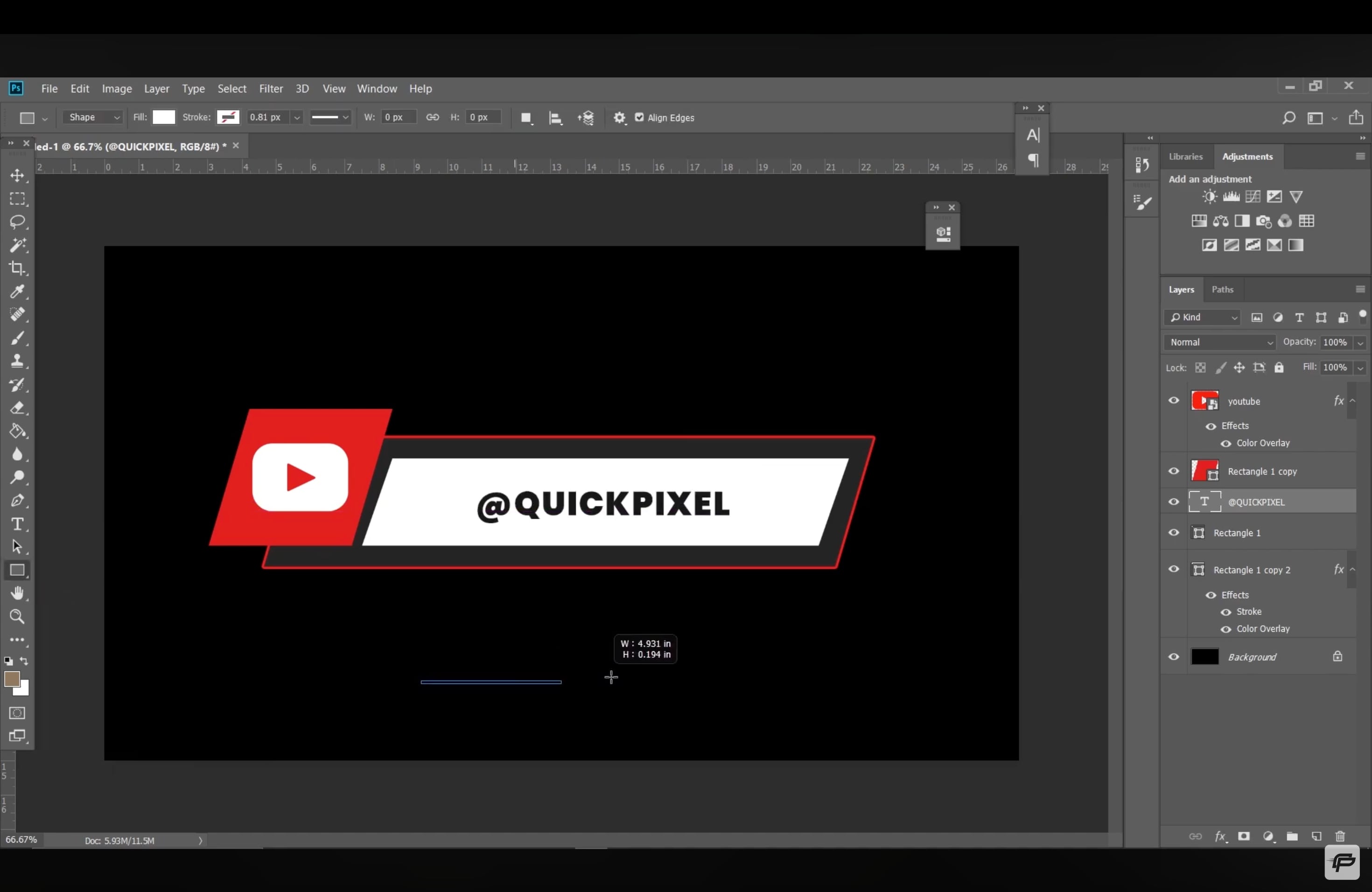This screenshot has width=1372, height=892.
Task: Hide the youtube layer
Action: click(x=1174, y=400)
